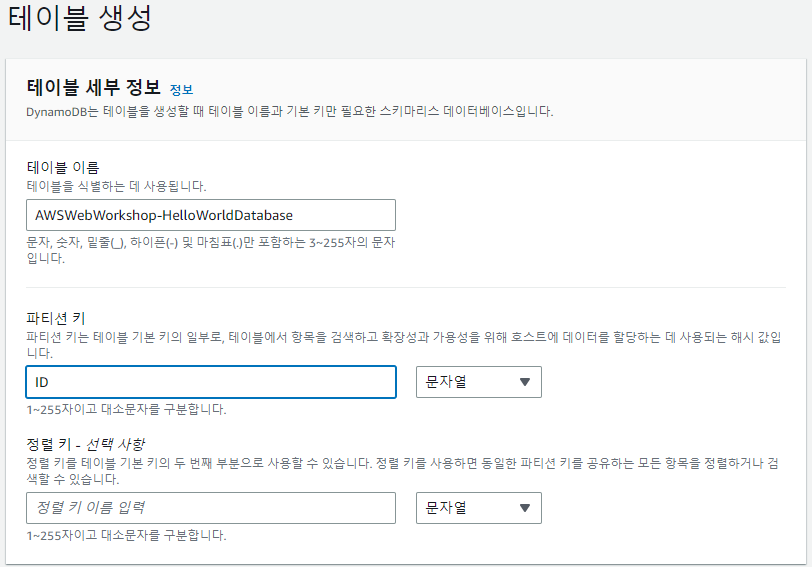This screenshot has height=567, width=812.
Task: Click the 파티션 키 label
Action: tap(55, 318)
